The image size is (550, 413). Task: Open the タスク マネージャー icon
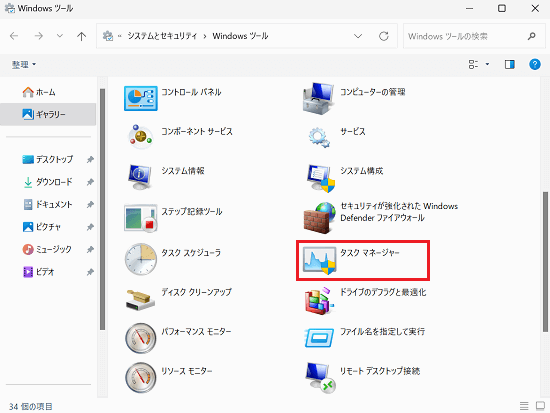click(319, 260)
